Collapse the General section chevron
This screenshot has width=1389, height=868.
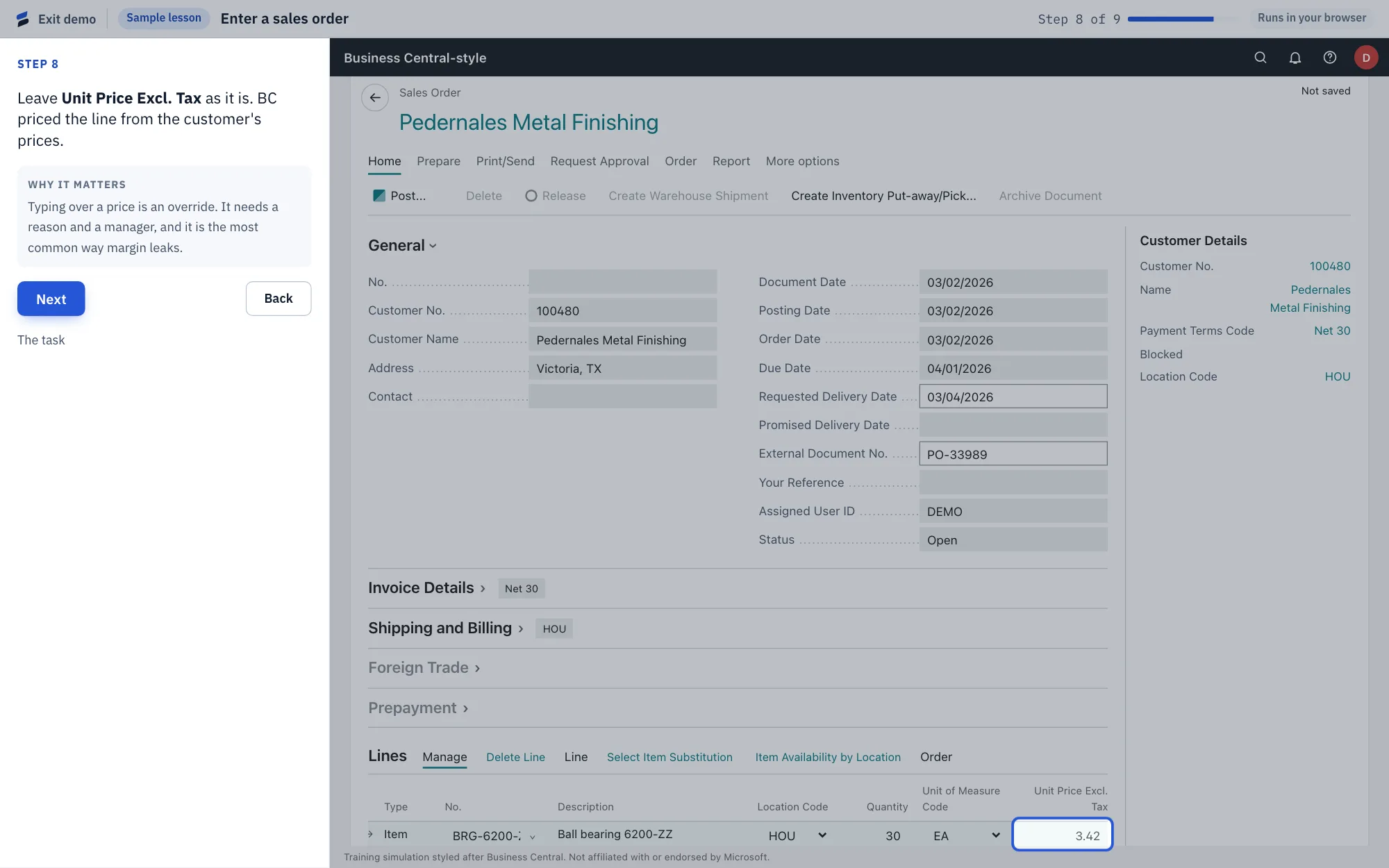coord(433,246)
